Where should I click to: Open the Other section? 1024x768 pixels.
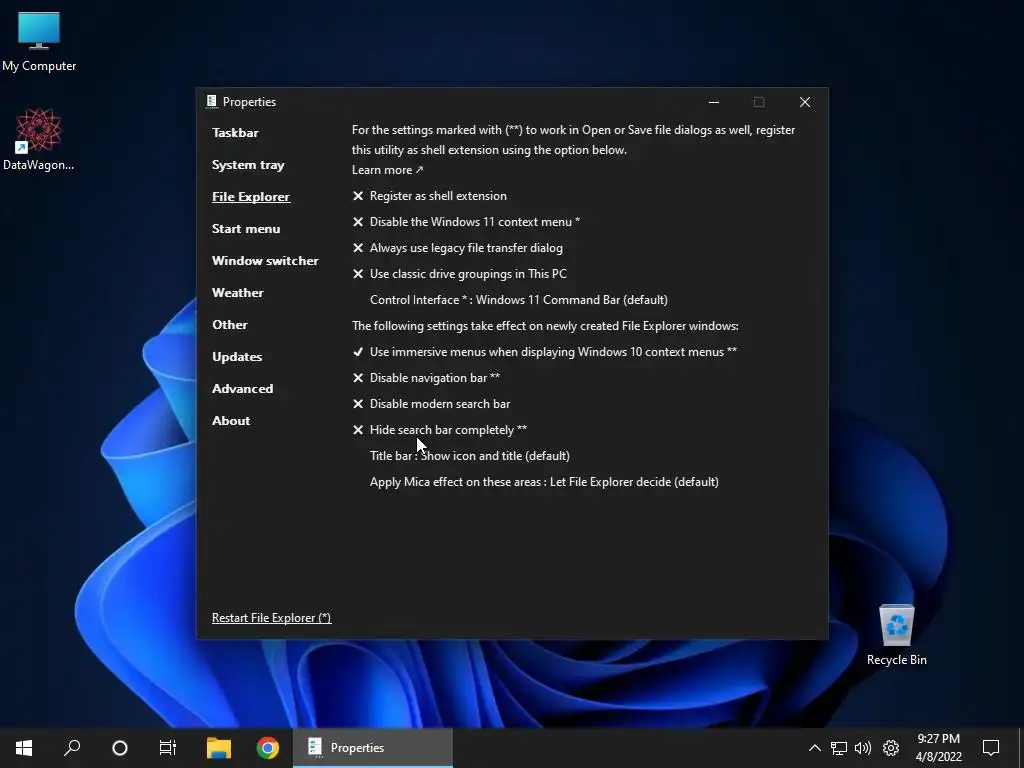click(230, 325)
